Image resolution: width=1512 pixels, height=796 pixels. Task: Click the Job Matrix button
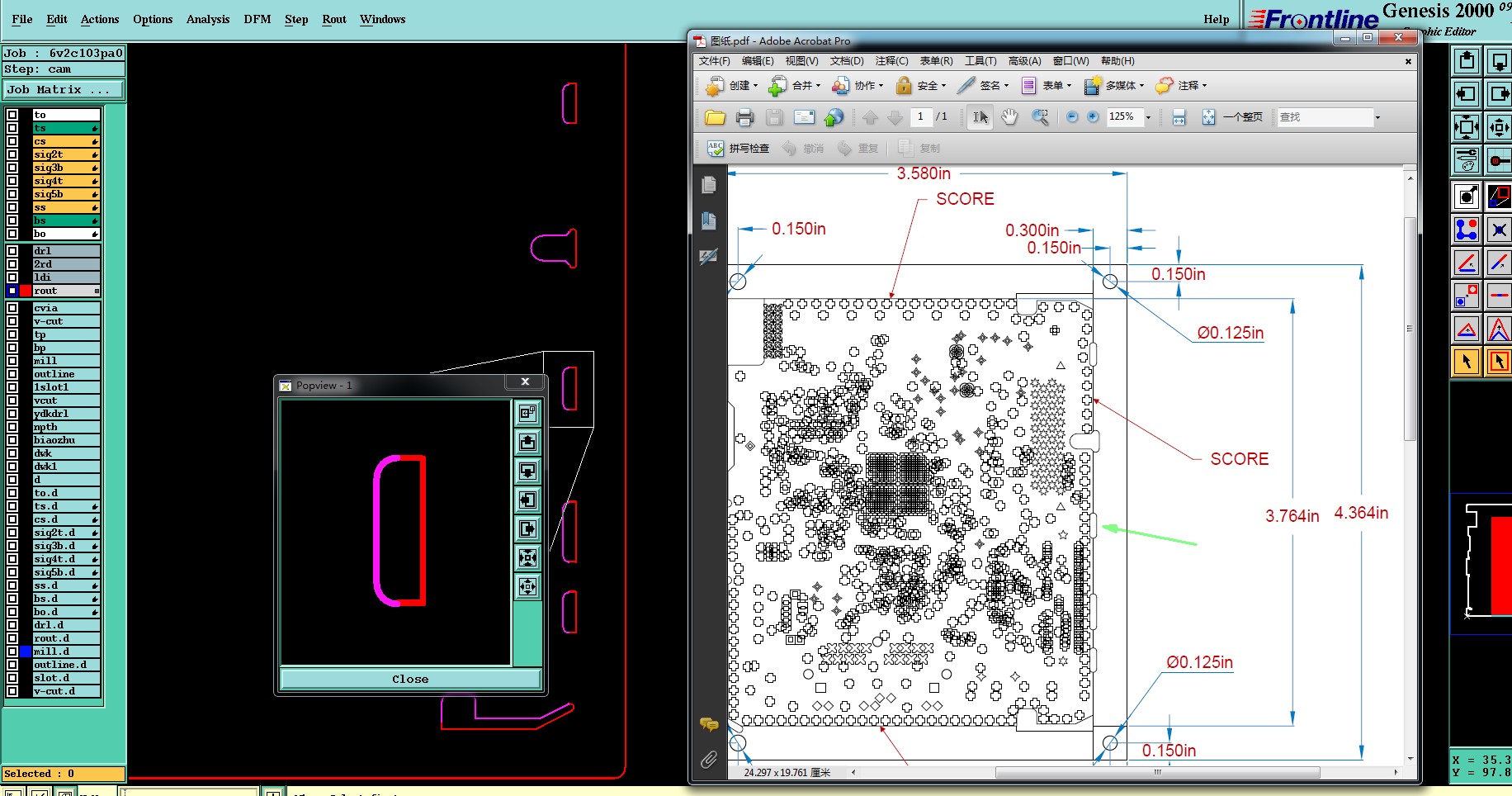(x=64, y=89)
